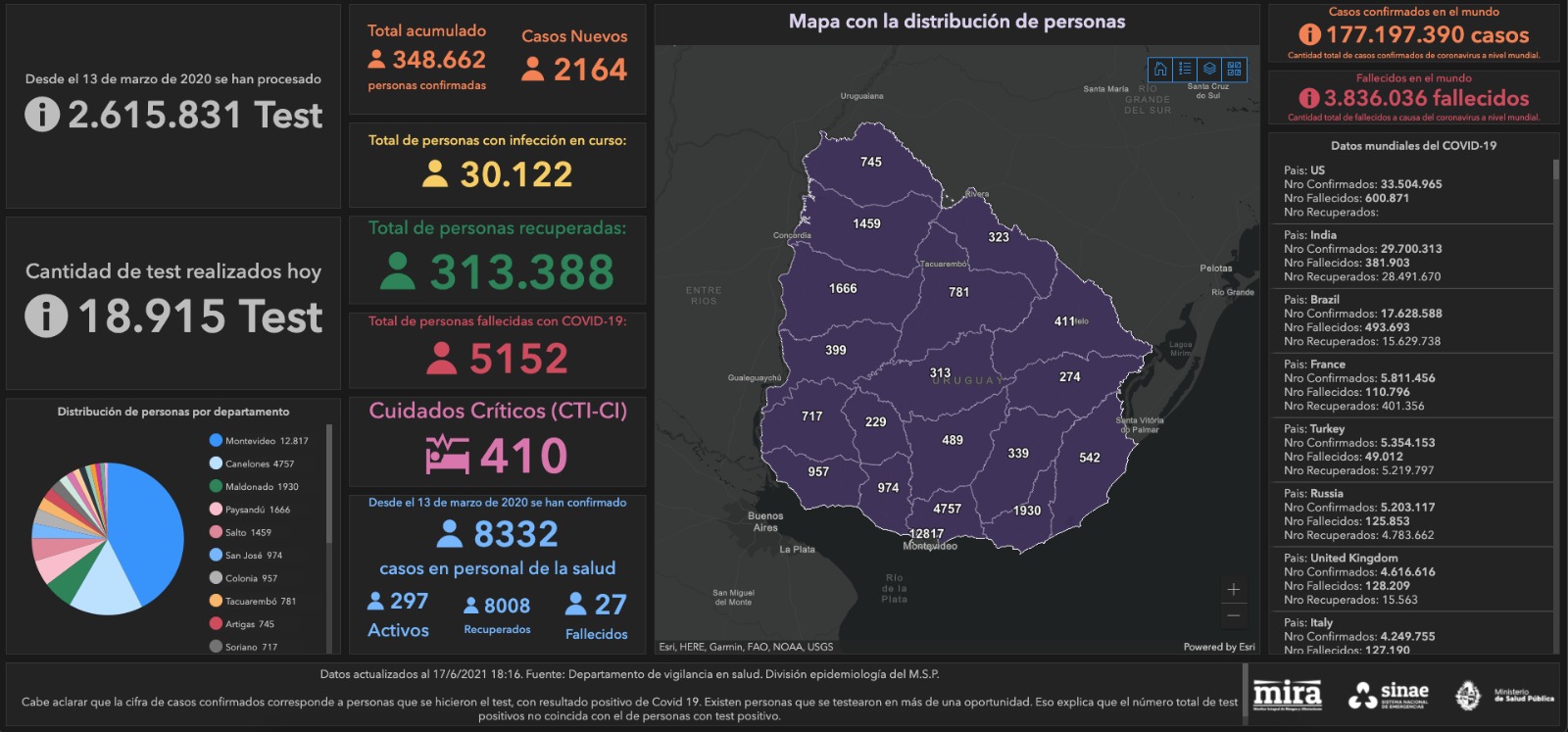Select Montevideo blue legend swatch
This screenshot has height=732, width=1568.
216,441
